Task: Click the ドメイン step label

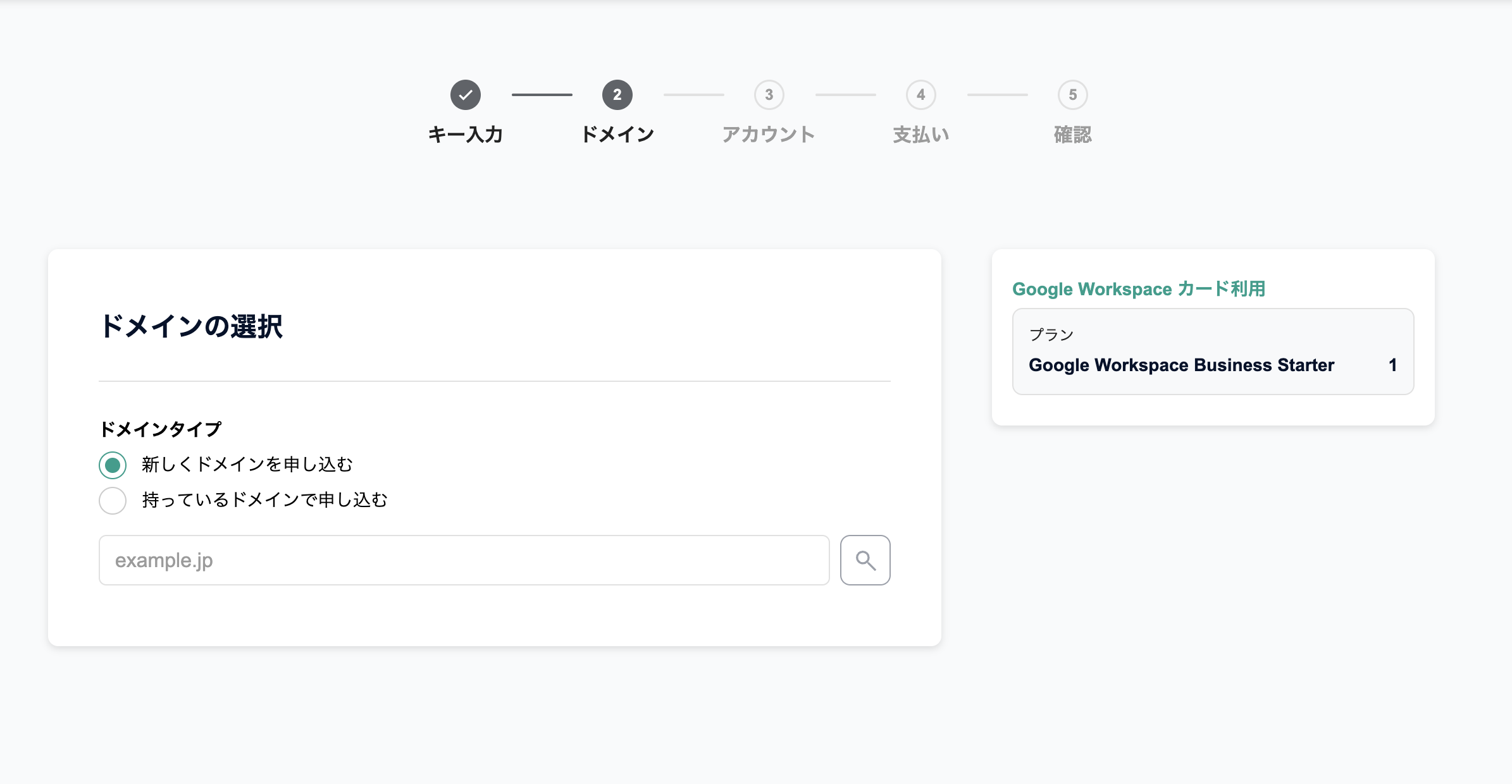Action: (x=617, y=135)
